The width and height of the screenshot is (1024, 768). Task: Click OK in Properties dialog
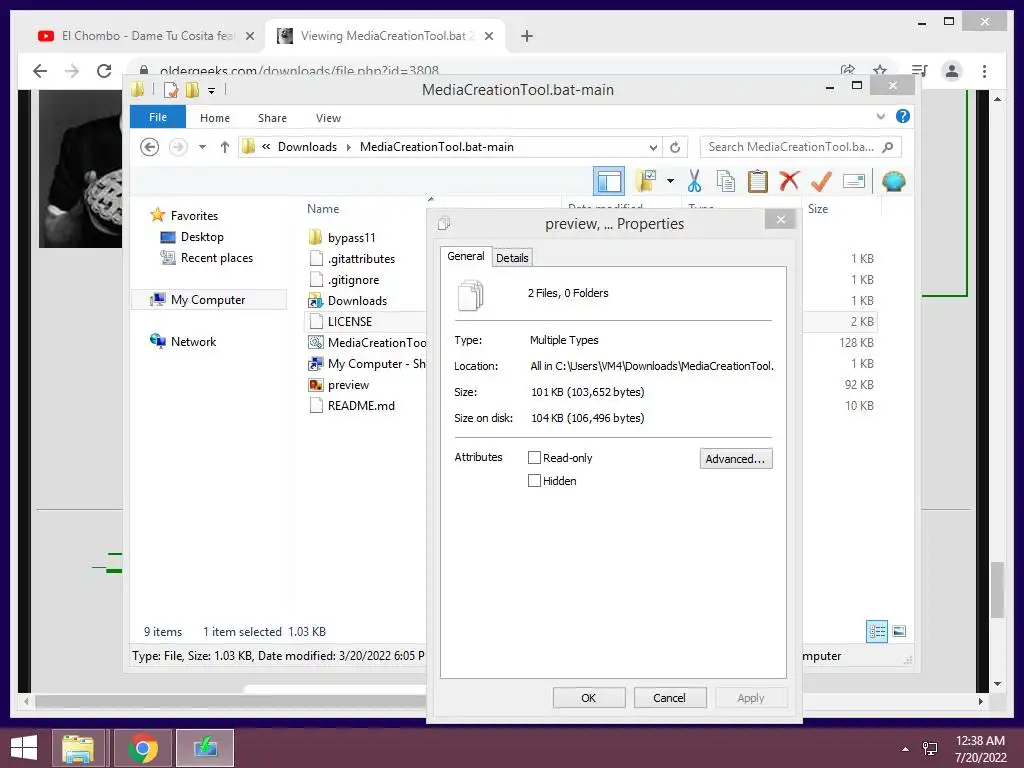coord(588,697)
